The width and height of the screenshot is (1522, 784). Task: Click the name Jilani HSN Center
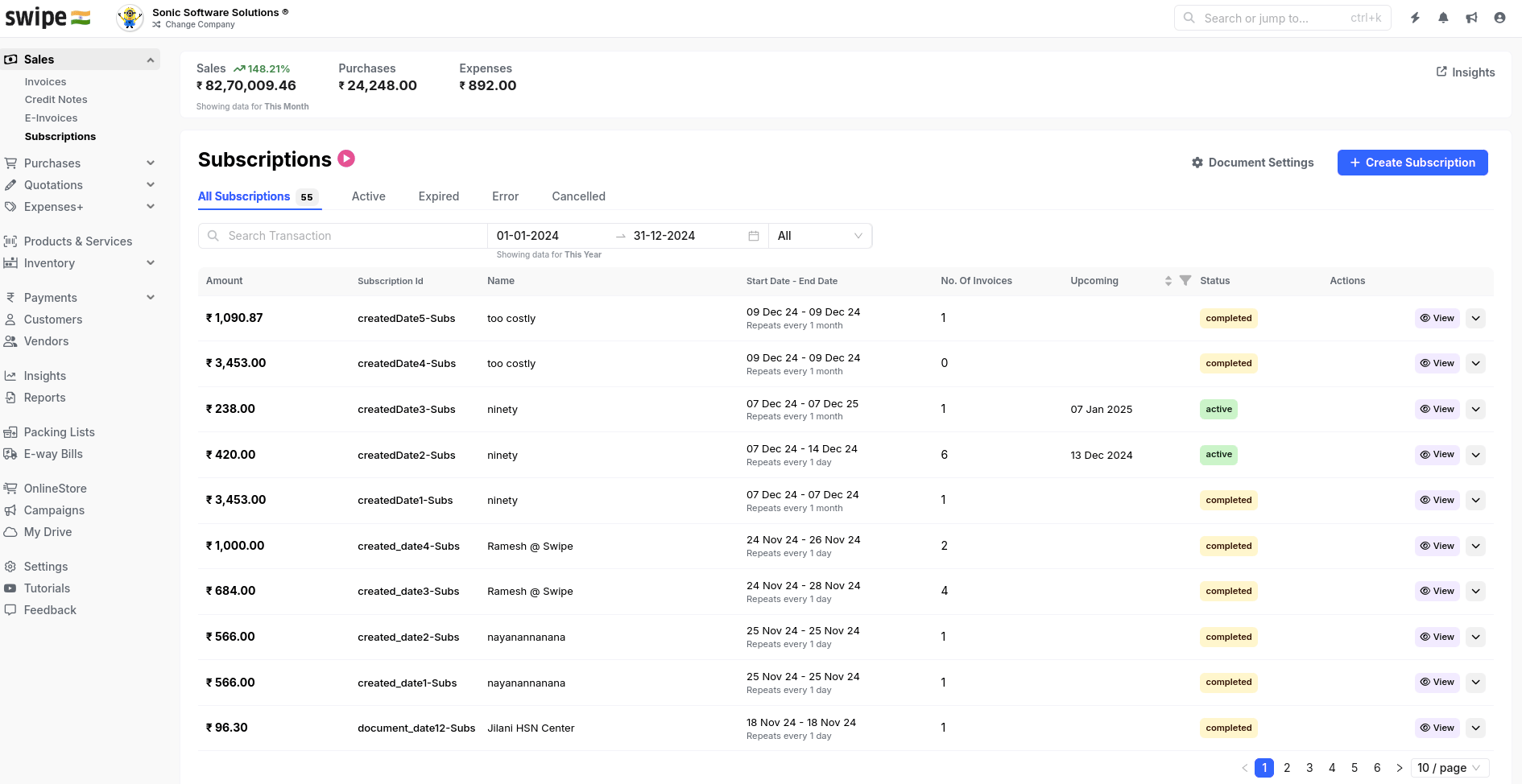(x=531, y=728)
